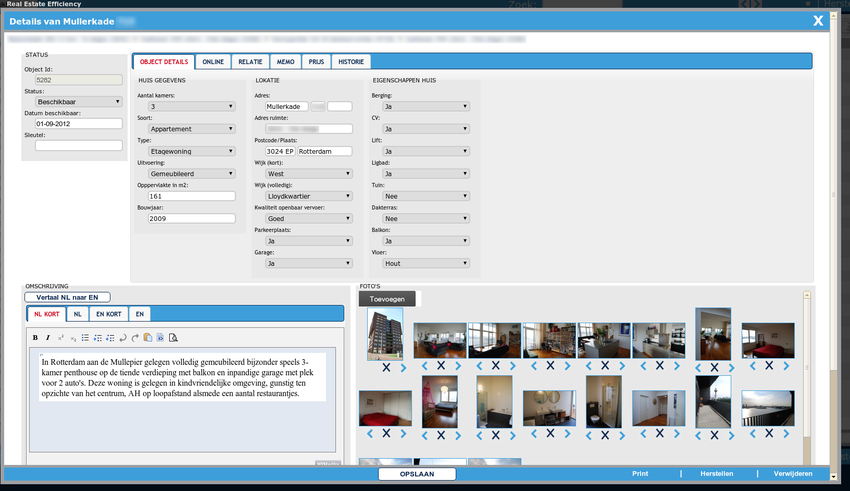Viewport: 850px width, 491px height.
Task: Click the Print link
Action: pos(640,474)
